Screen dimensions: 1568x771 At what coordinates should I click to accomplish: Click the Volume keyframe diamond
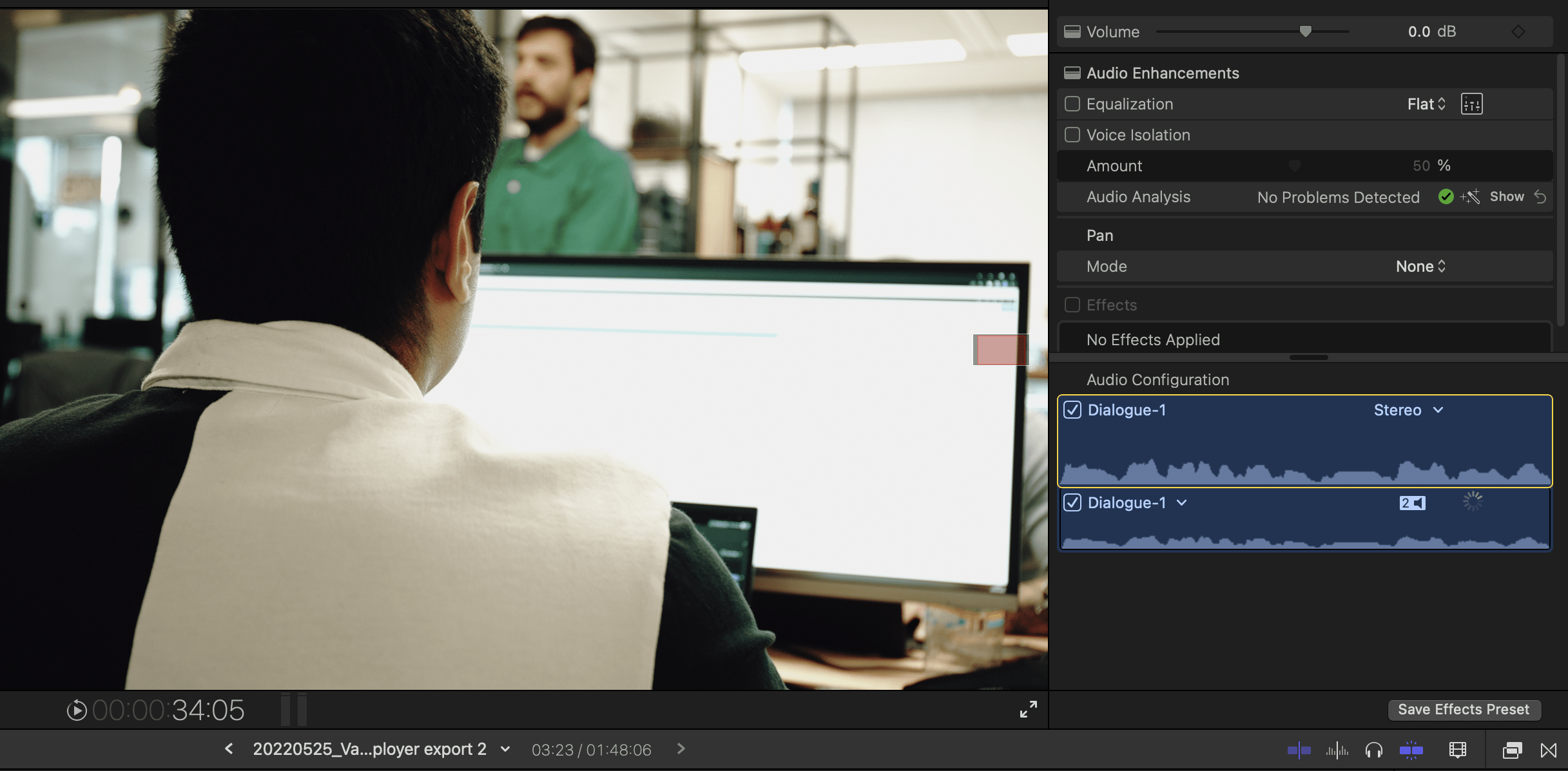coord(1518,32)
